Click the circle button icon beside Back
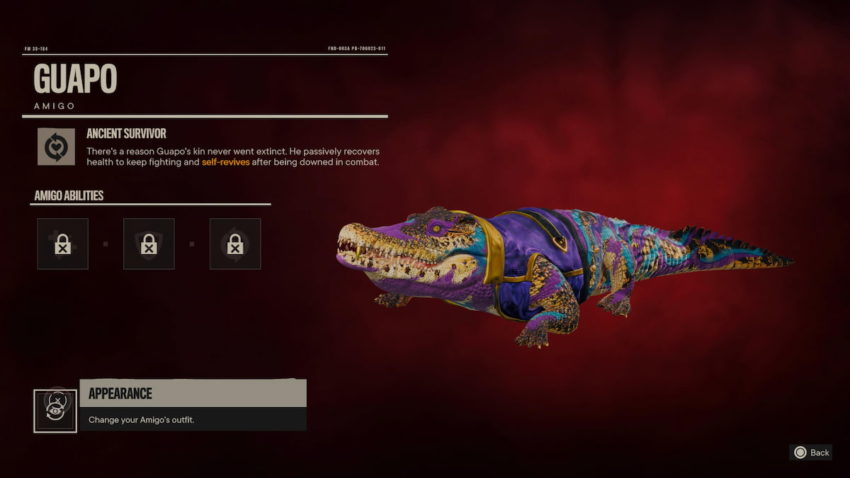Viewport: 850px width, 478px height. [x=800, y=453]
